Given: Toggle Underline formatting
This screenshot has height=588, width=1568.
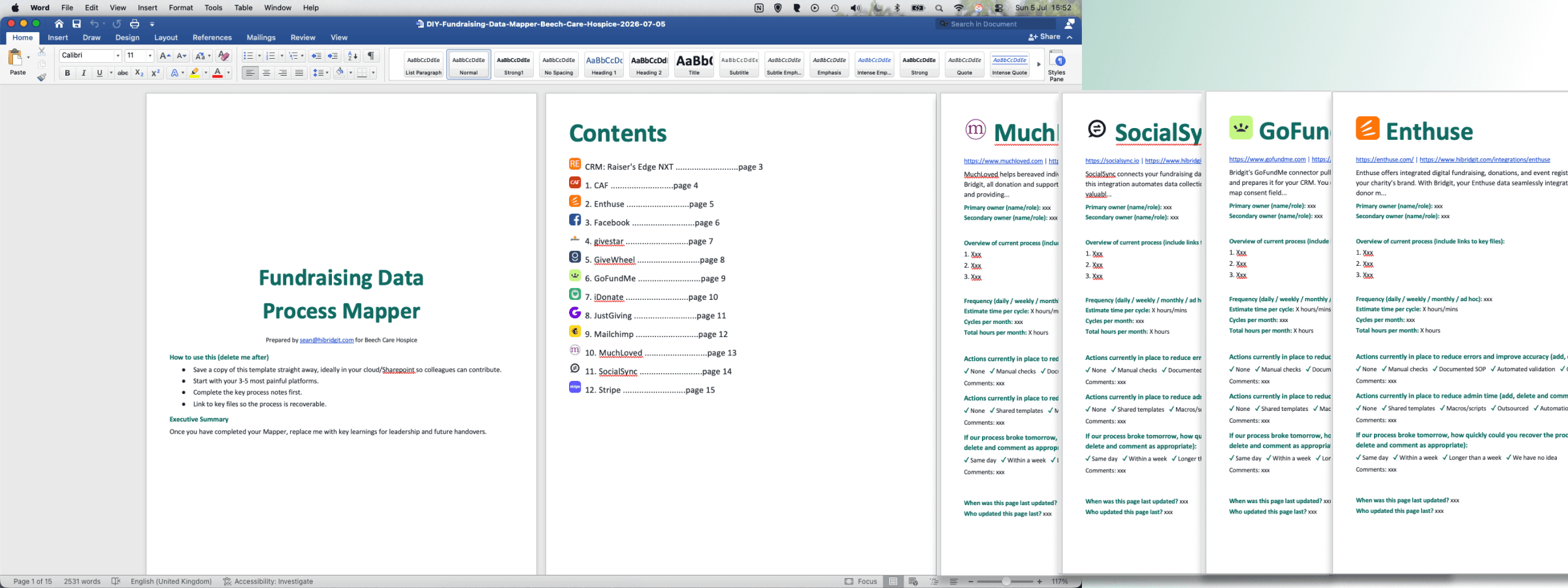Looking at the screenshot, I should [x=99, y=73].
